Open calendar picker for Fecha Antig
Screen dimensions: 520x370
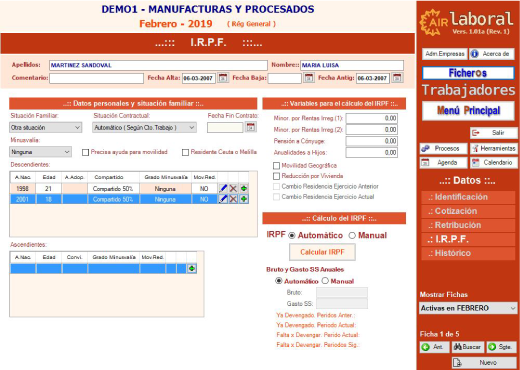click(397, 78)
